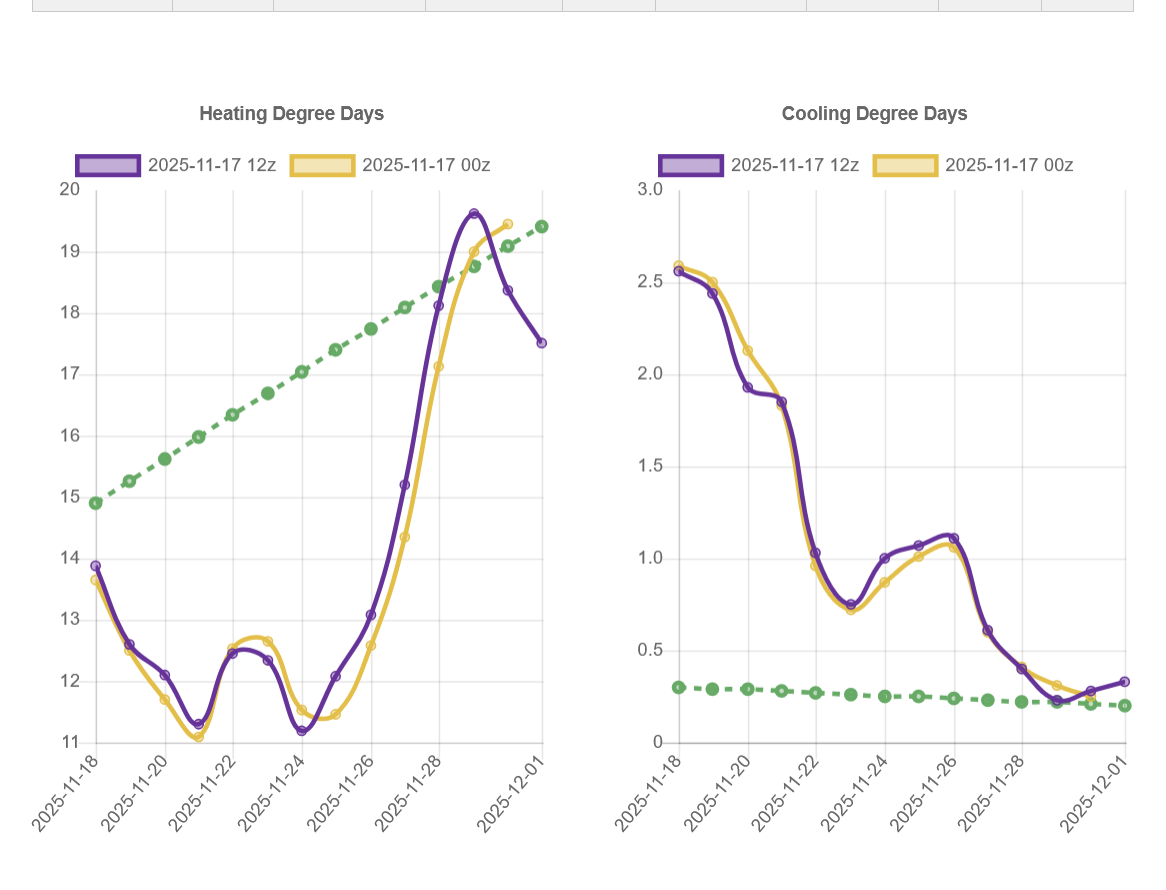Select the purple peak point in the Heating chart

[474, 214]
